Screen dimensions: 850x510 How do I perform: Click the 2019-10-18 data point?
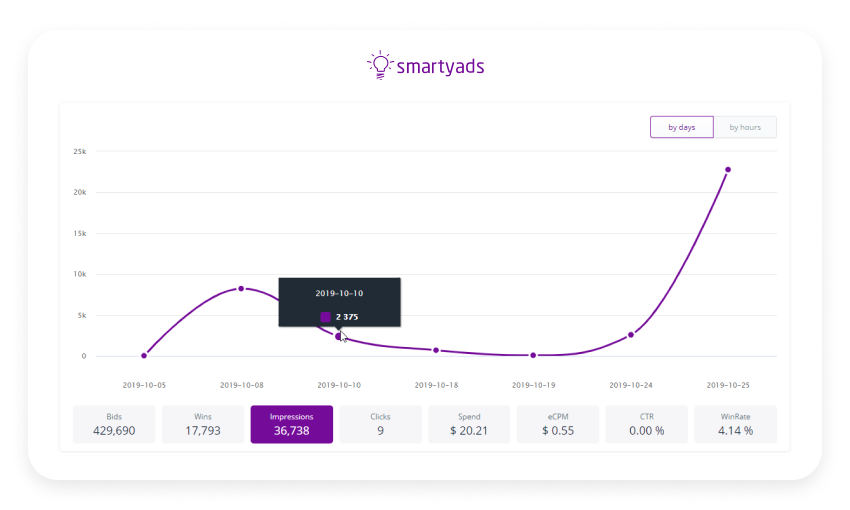(436, 350)
